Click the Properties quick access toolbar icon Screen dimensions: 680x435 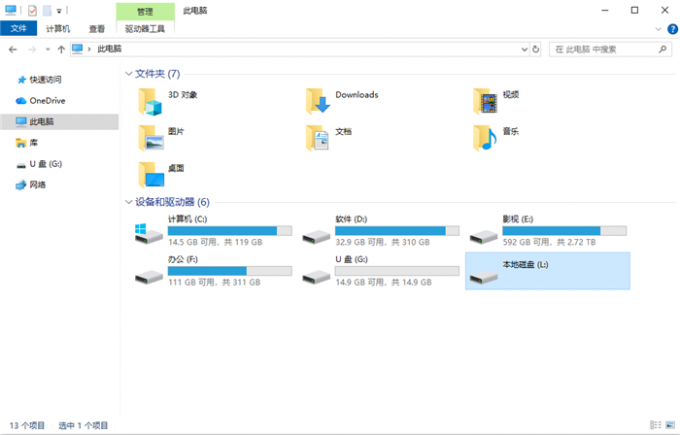pos(32,10)
